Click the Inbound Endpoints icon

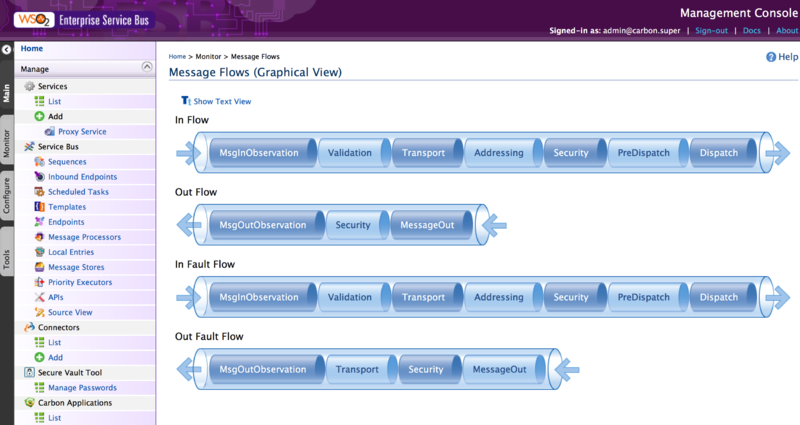tap(40, 177)
